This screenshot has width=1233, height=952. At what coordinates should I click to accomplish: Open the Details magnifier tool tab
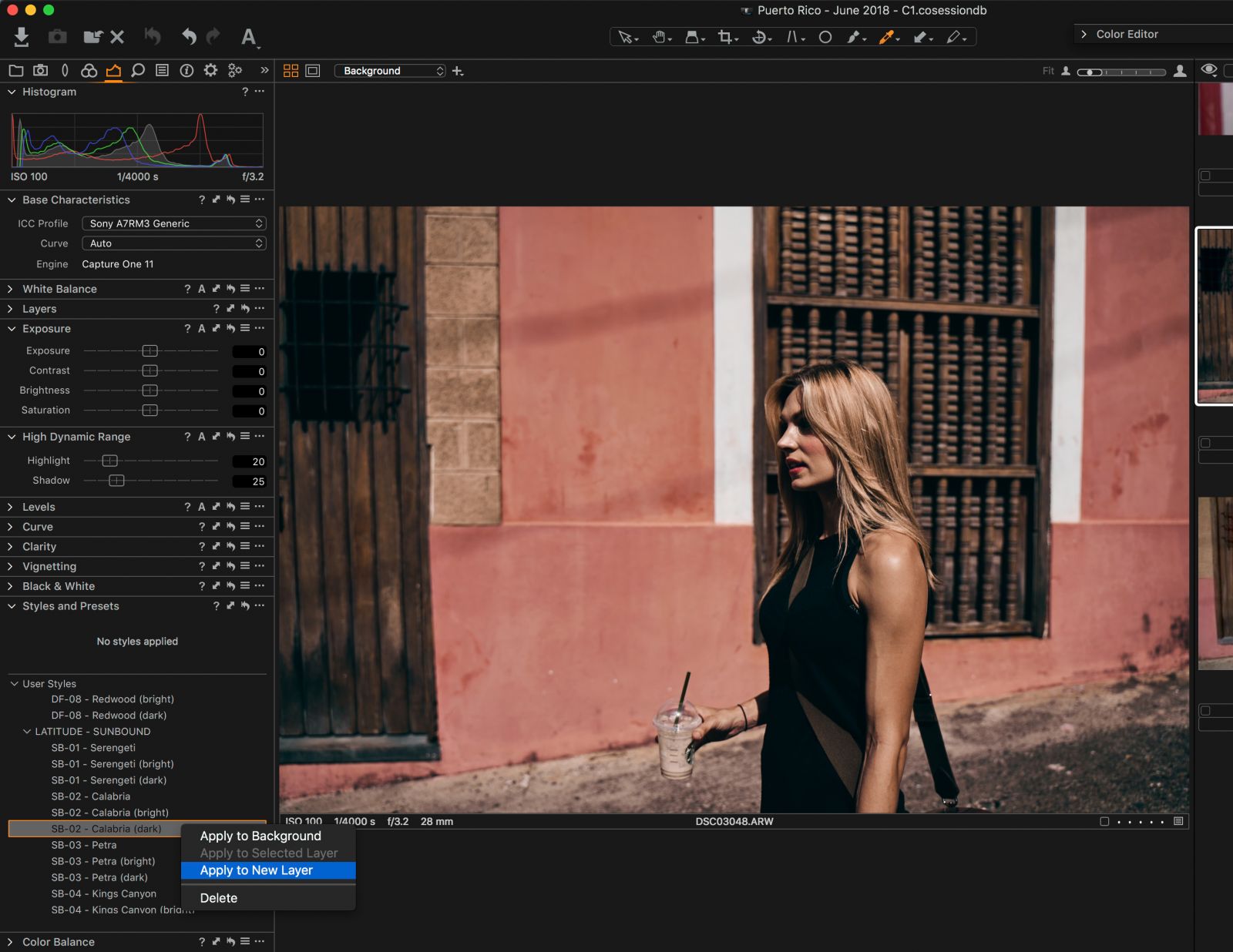(x=137, y=70)
